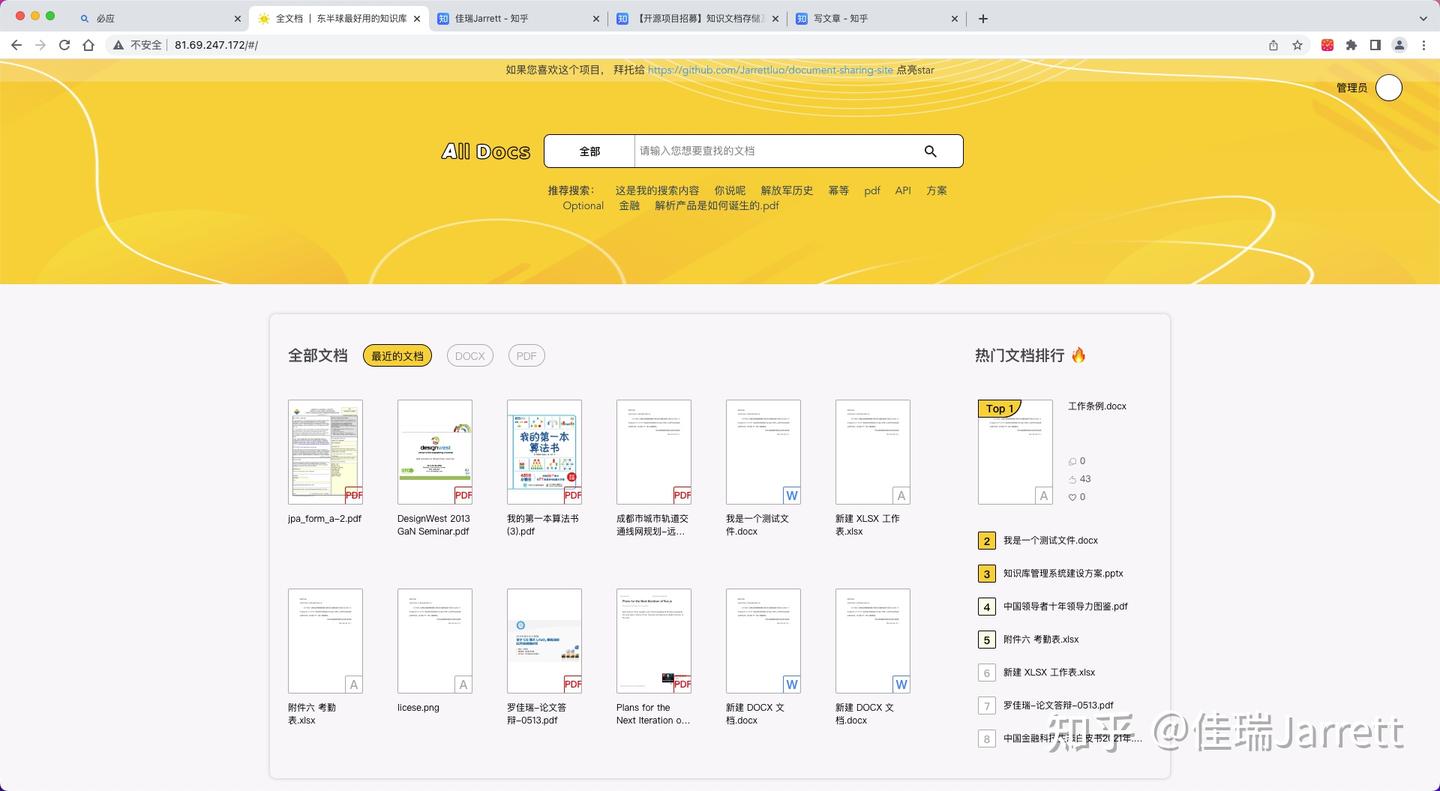
Task: Open the GitHub document-sharing-site link
Action: click(x=769, y=70)
